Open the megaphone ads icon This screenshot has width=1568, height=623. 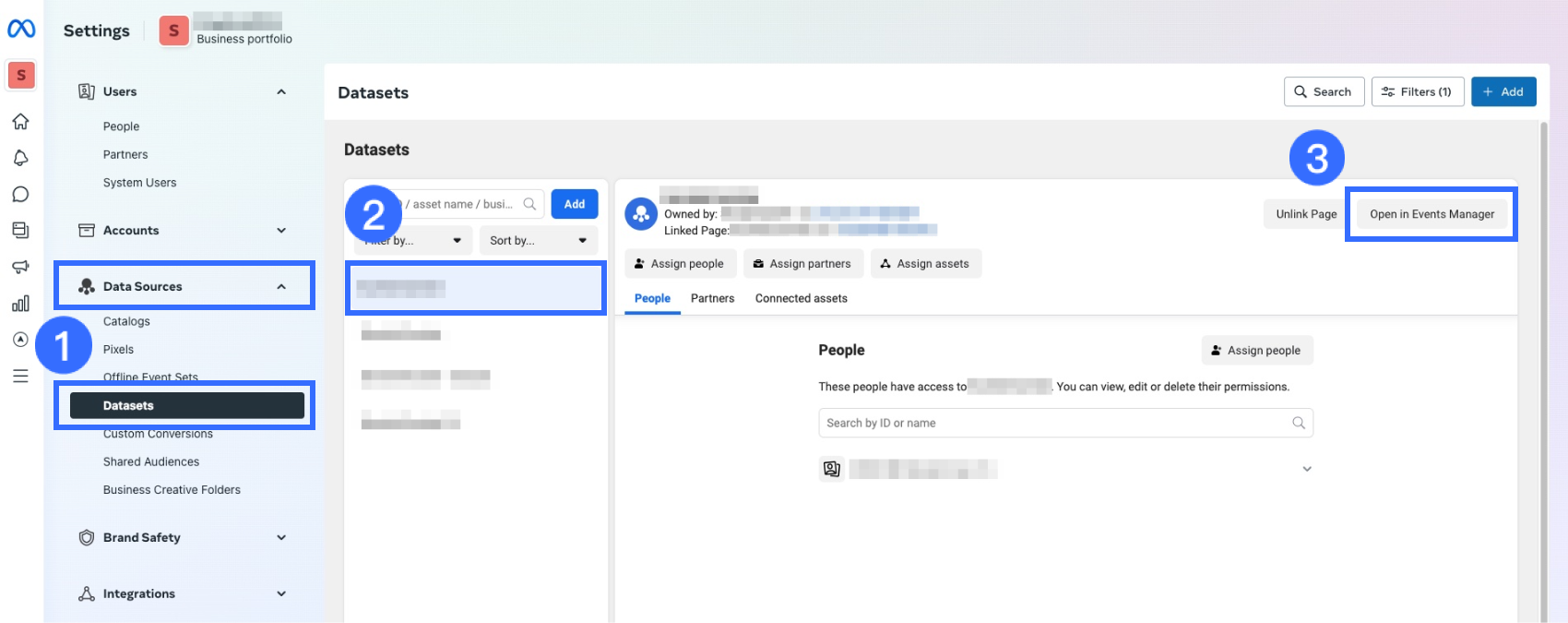pos(20,267)
